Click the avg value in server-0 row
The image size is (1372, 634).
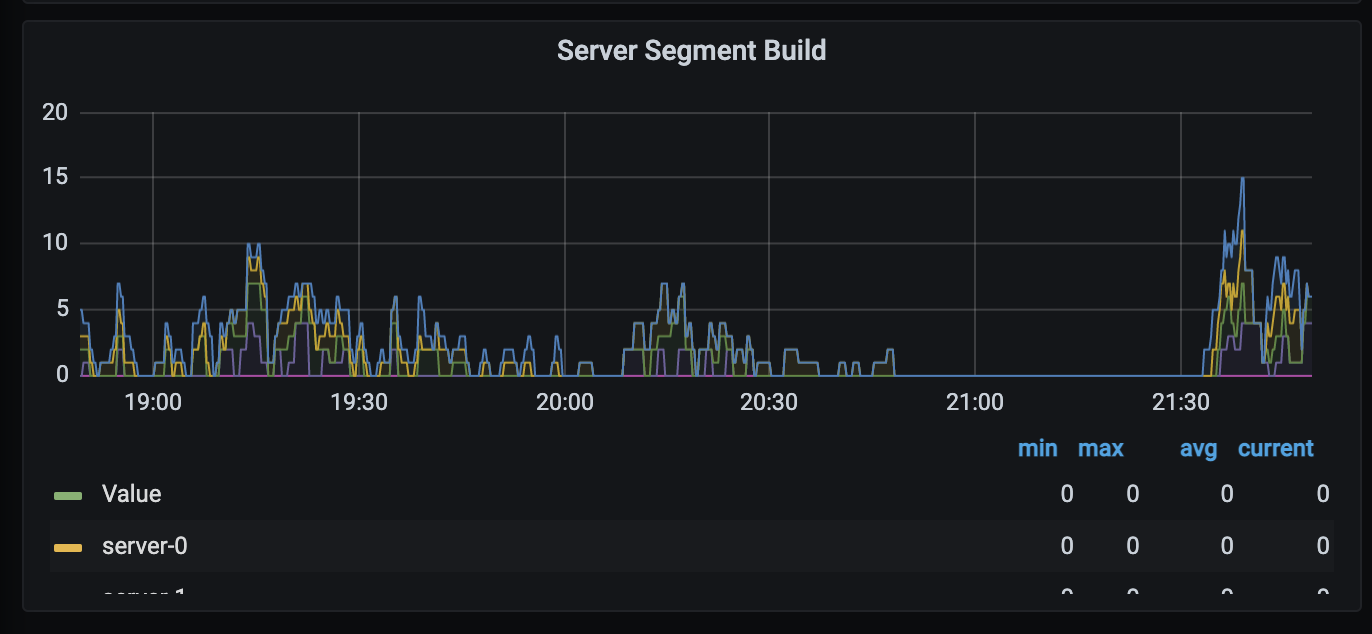(x=1227, y=546)
